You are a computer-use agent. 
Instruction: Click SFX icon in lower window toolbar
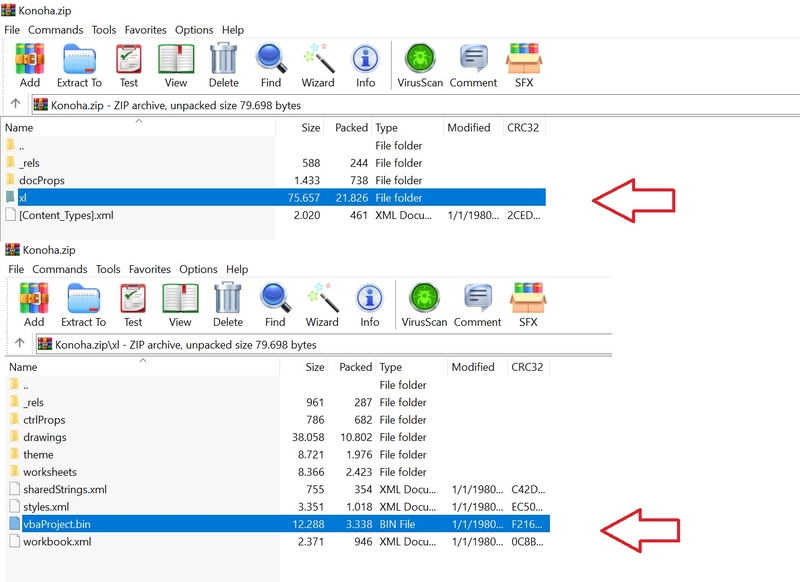coord(528,305)
